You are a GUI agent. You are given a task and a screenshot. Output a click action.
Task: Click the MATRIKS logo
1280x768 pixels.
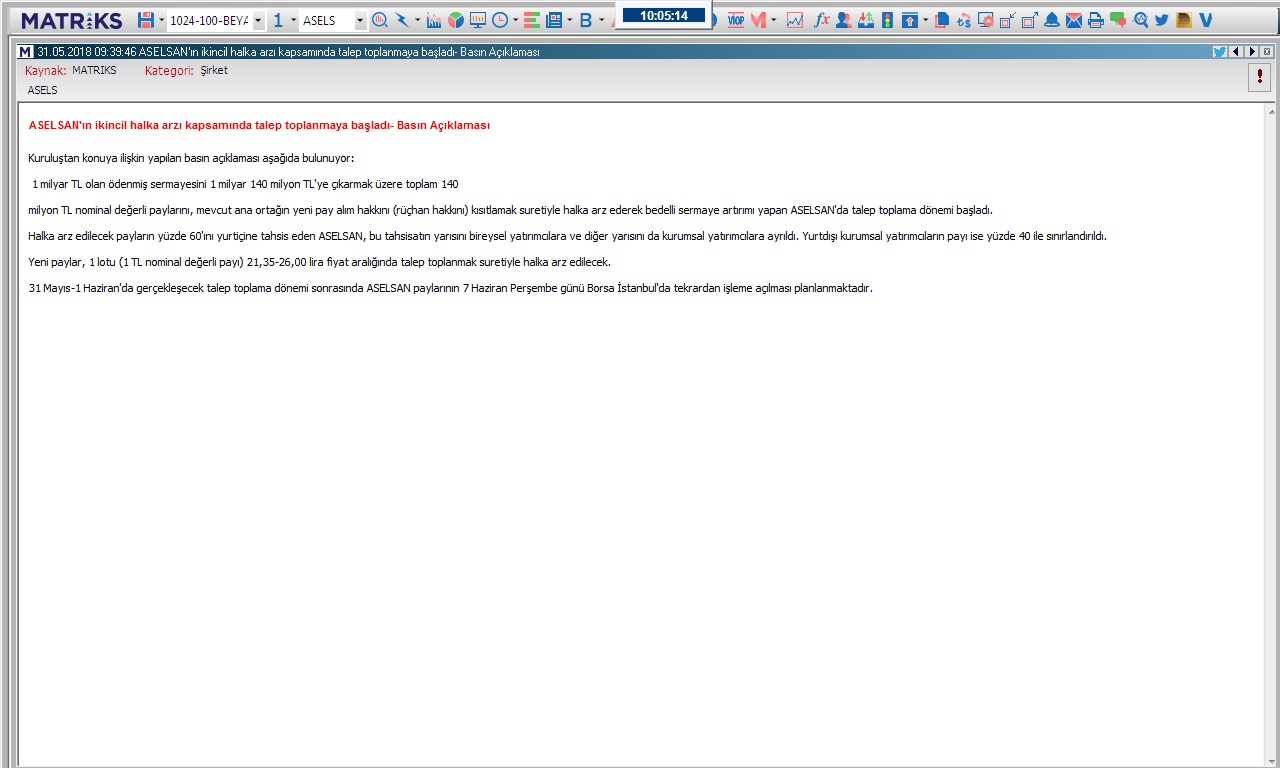pyautogui.click(x=71, y=21)
